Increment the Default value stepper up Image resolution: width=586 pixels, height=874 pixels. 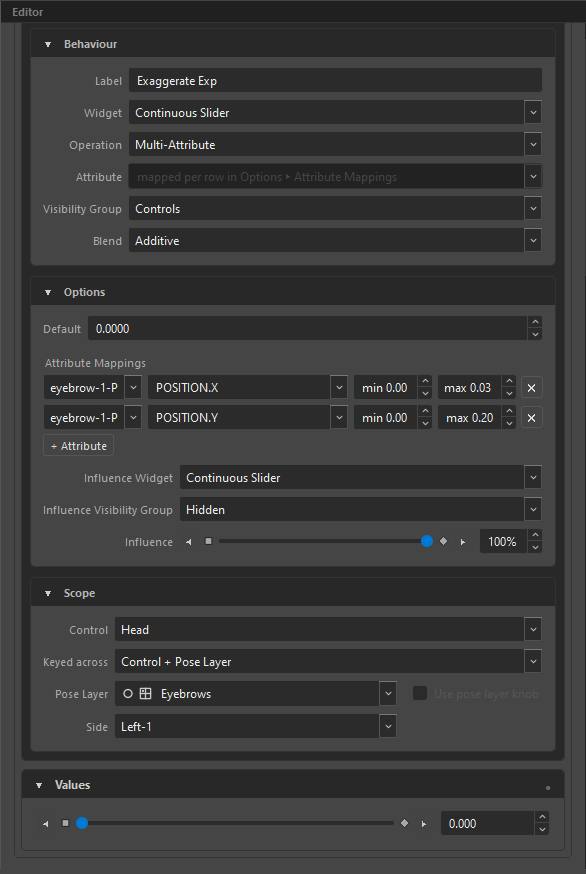[535, 322]
